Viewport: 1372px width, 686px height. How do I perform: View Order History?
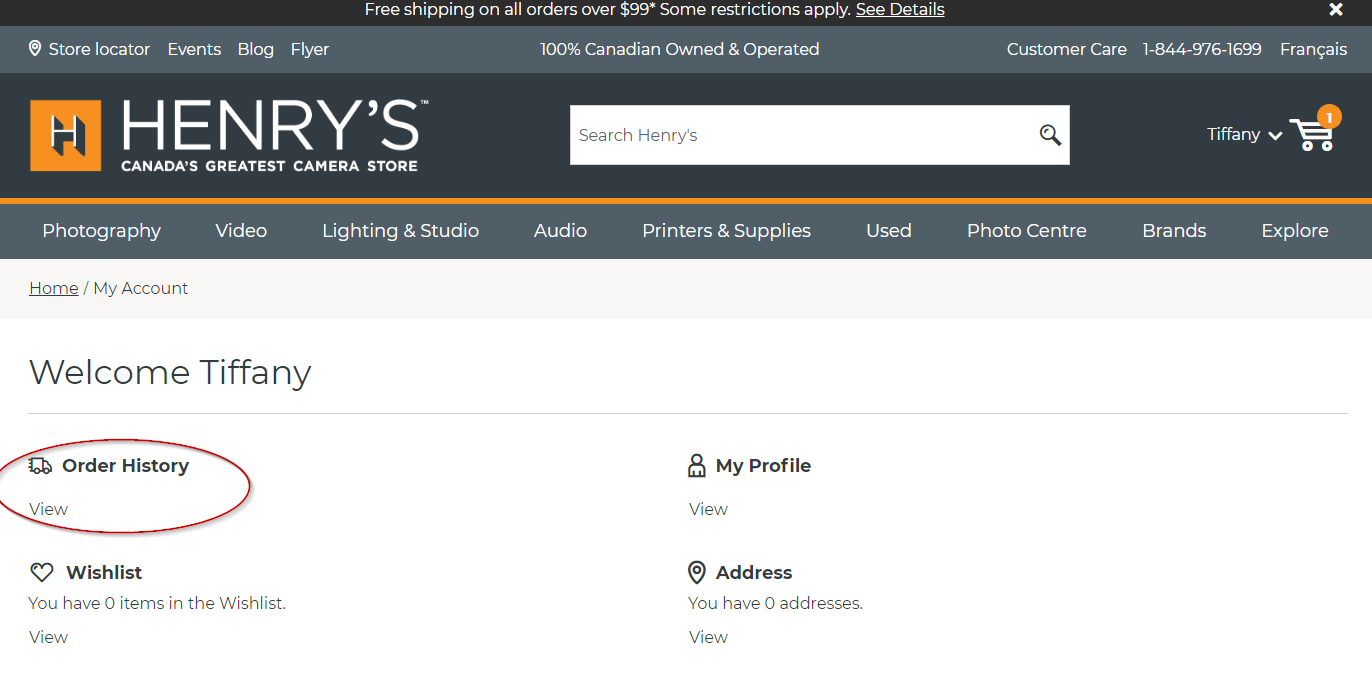coord(48,509)
